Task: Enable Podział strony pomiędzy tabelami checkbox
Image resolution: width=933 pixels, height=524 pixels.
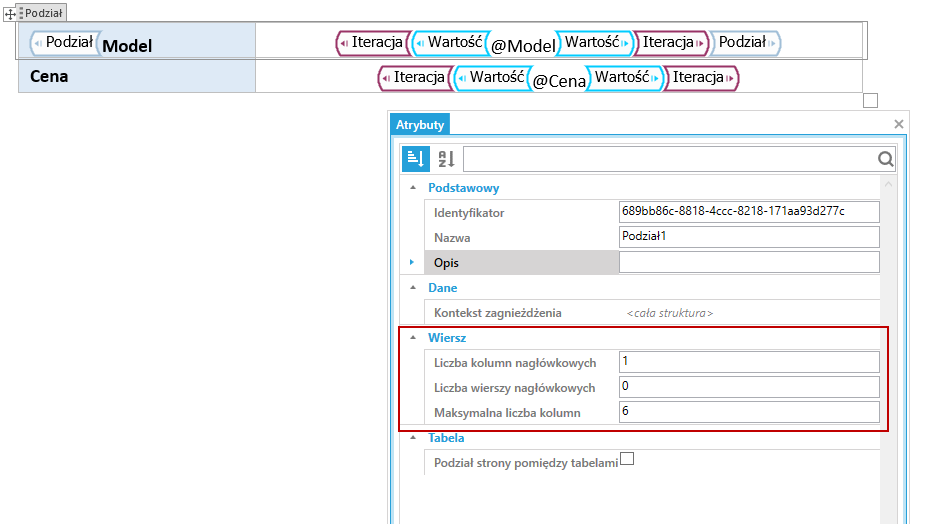Action: [627, 459]
